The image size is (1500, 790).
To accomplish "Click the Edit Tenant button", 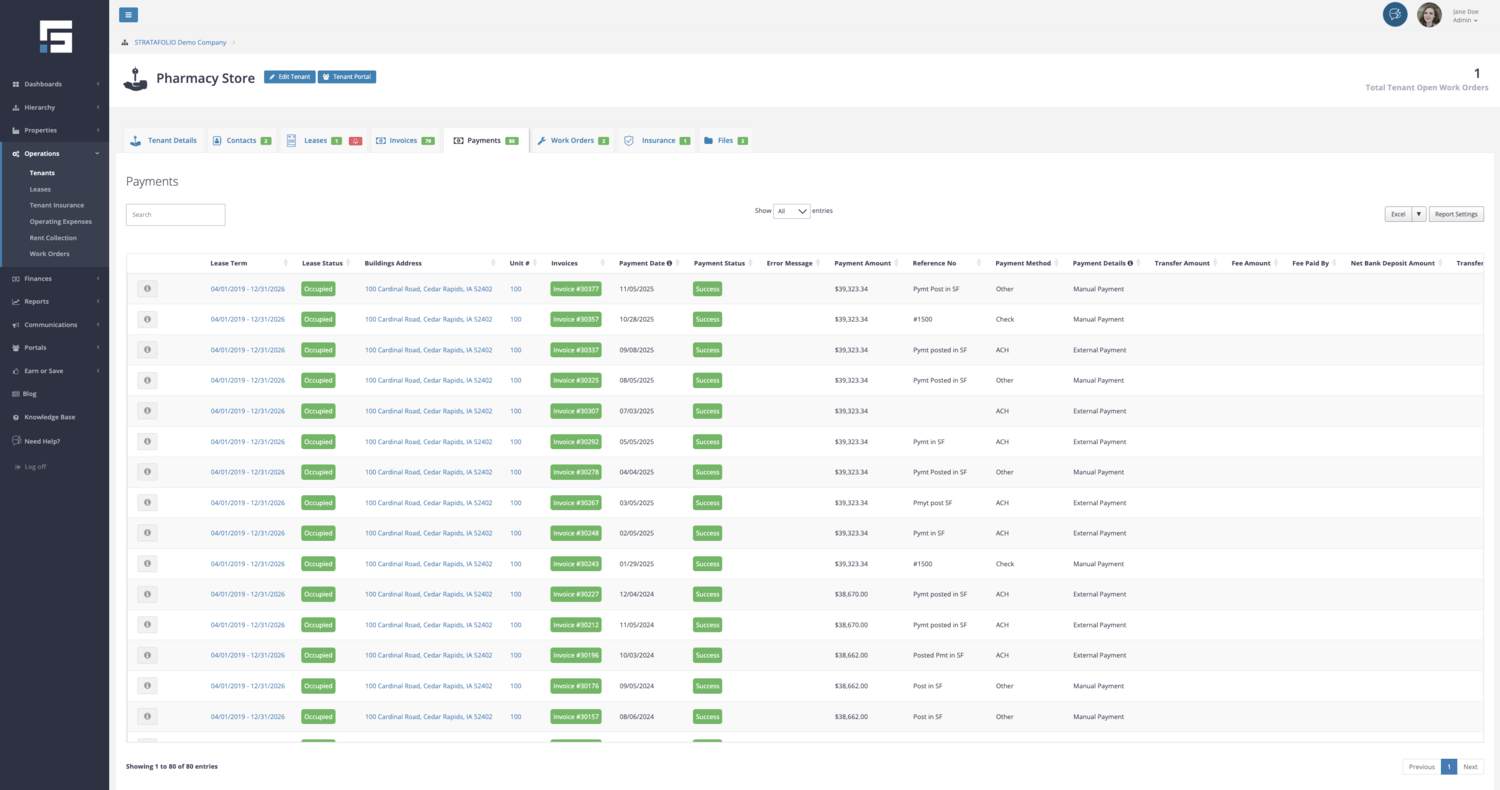I will coord(289,77).
